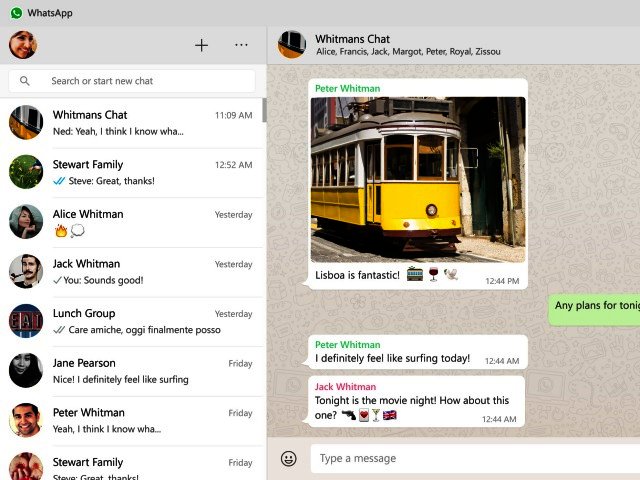Open the Jack Whitman chat
Viewport: 640px width, 480px height.
point(133,272)
